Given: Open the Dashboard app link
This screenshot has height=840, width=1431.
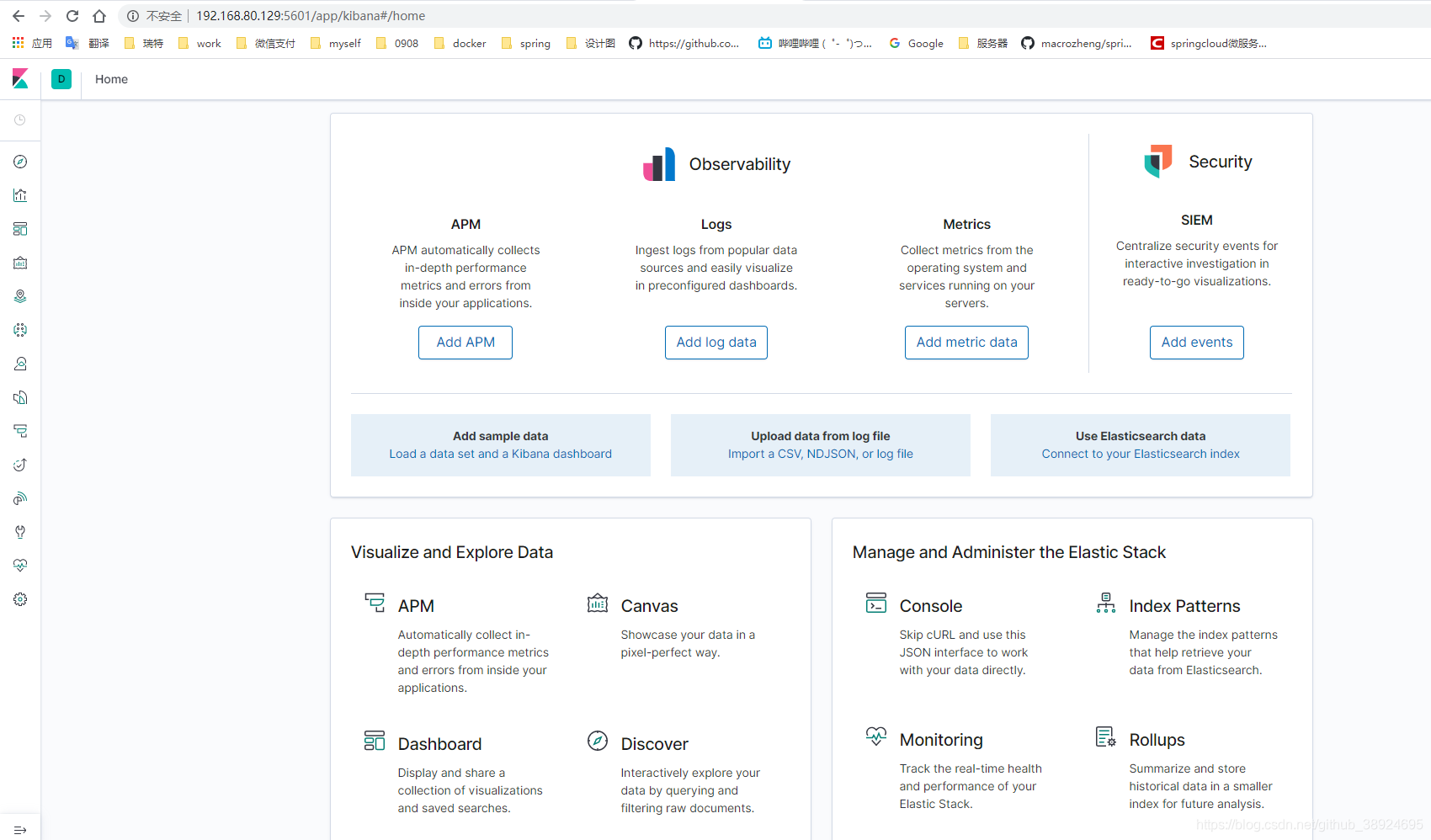Looking at the screenshot, I should click(x=439, y=744).
